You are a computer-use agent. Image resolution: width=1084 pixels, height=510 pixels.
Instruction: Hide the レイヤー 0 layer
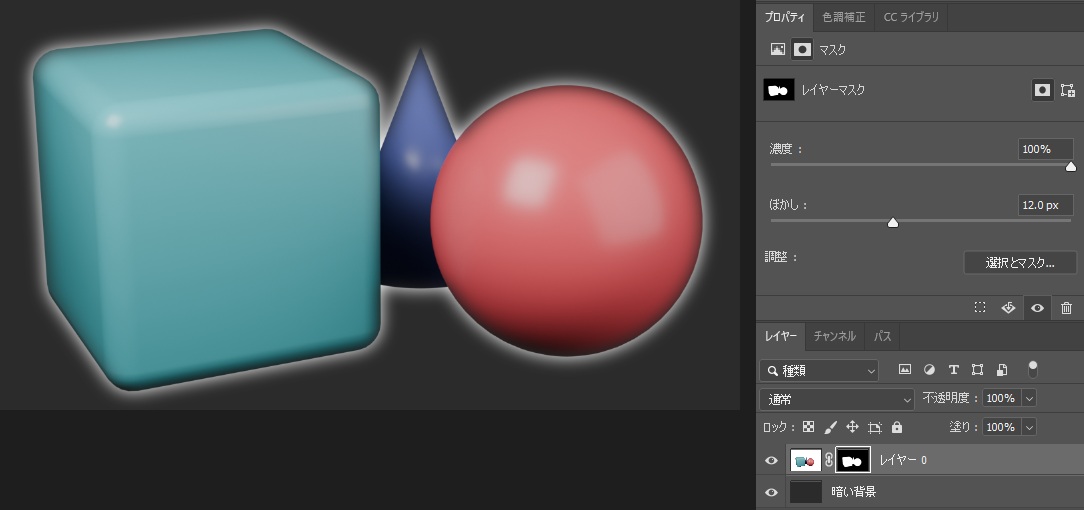click(x=772, y=460)
